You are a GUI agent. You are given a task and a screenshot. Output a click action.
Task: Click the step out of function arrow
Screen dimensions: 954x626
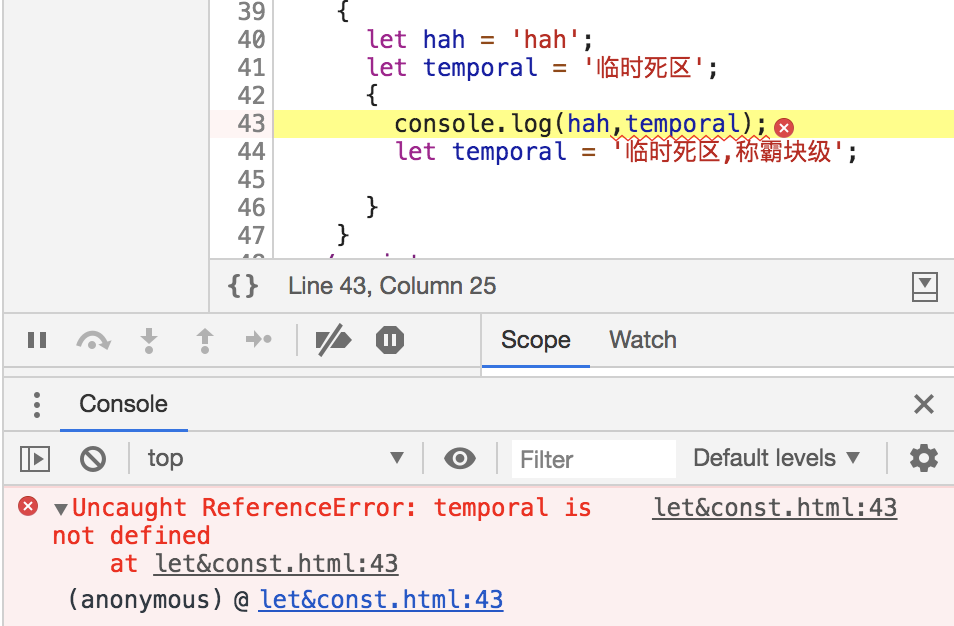(x=205, y=340)
